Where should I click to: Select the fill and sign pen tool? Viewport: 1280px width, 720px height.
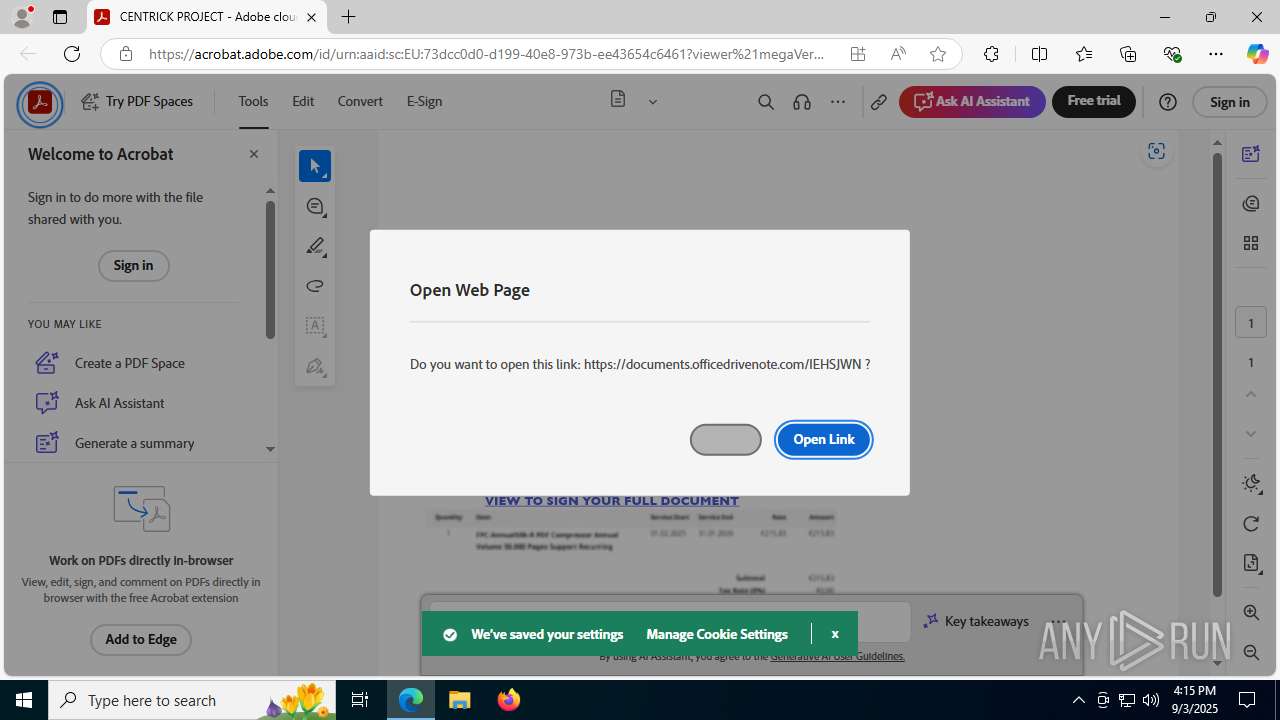point(315,366)
